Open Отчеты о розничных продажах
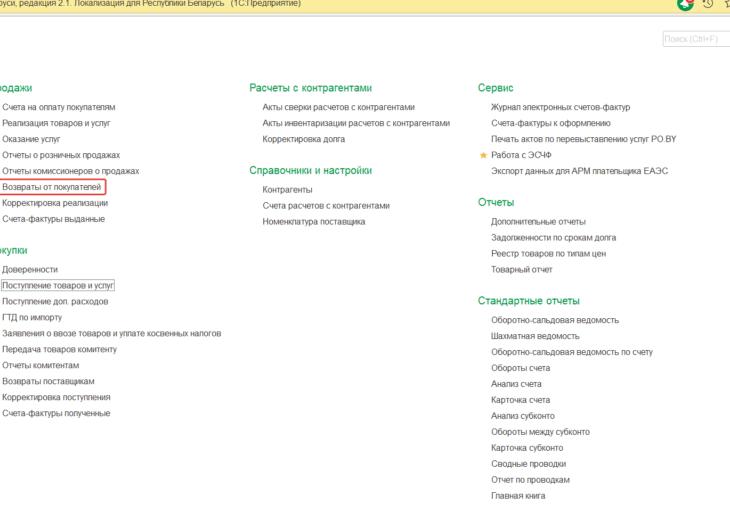This screenshot has width=730, height=530. (61, 155)
